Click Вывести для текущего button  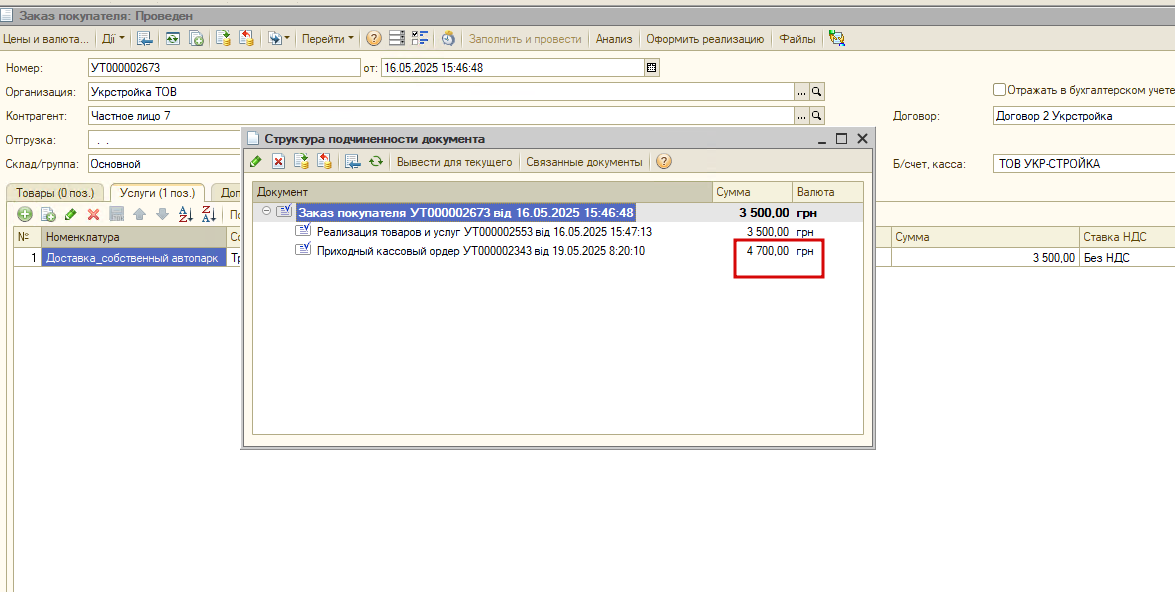point(454,161)
